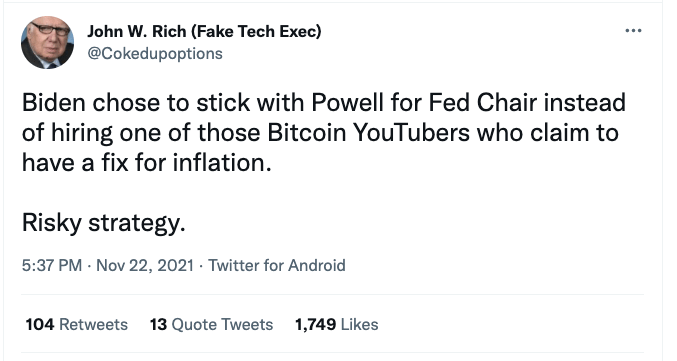The width and height of the screenshot is (677, 361).
Task: Open the Twitter for Android source link
Action: [x=277, y=265]
